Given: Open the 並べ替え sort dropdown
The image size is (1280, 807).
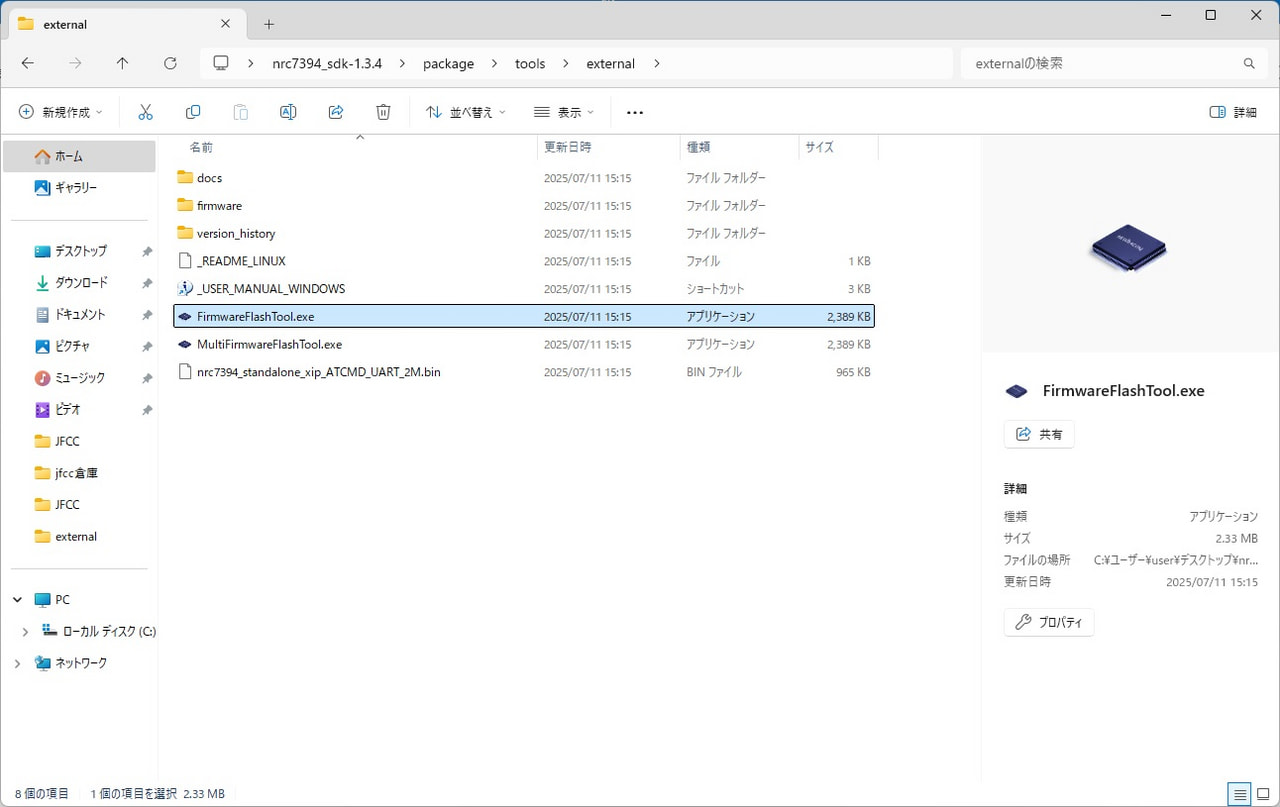Looking at the screenshot, I should pos(466,112).
